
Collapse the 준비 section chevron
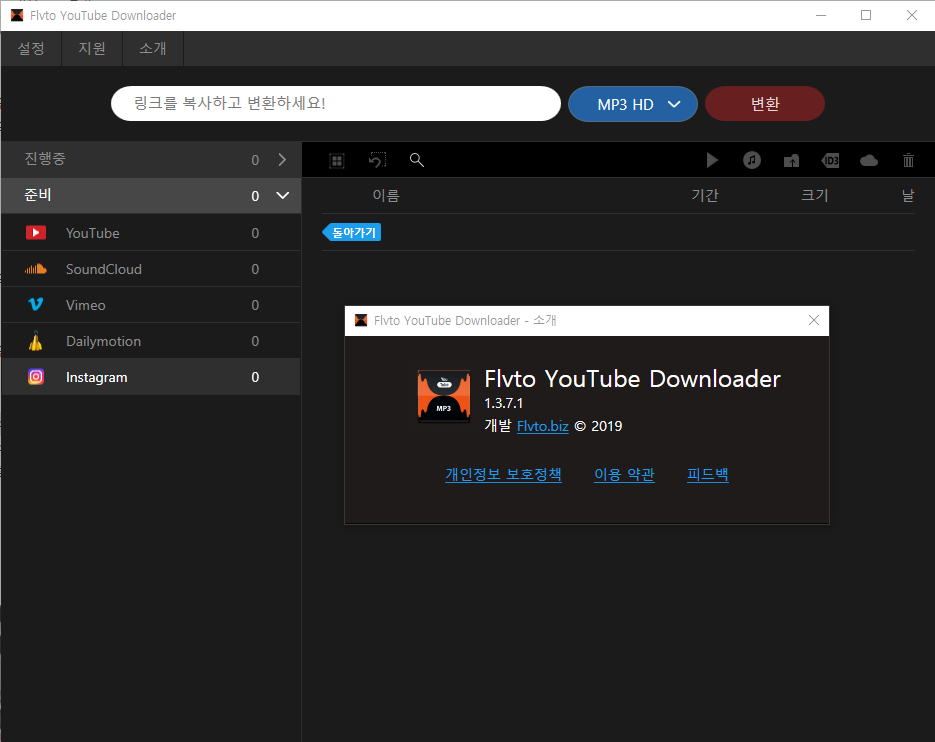283,196
